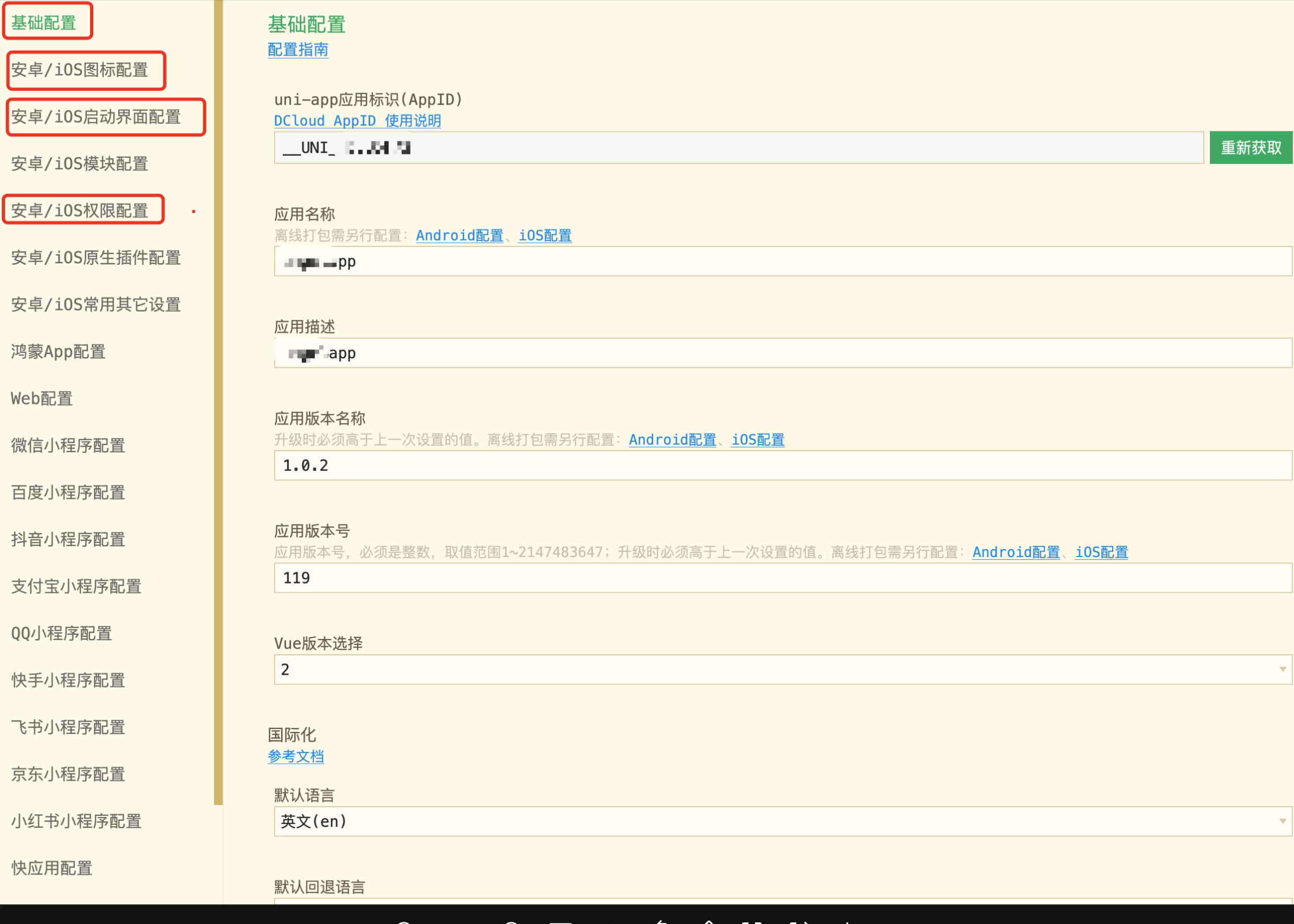Viewport: 1294px width, 924px height.
Task: Open the iOS配置 link under 应用版本名称
Action: coord(758,439)
